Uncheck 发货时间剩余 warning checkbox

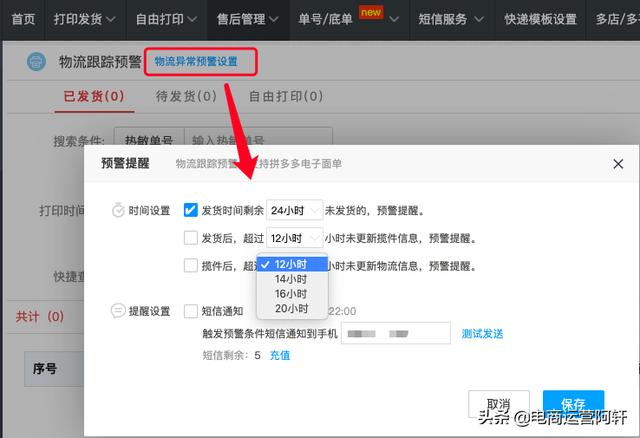pyautogui.click(x=191, y=210)
